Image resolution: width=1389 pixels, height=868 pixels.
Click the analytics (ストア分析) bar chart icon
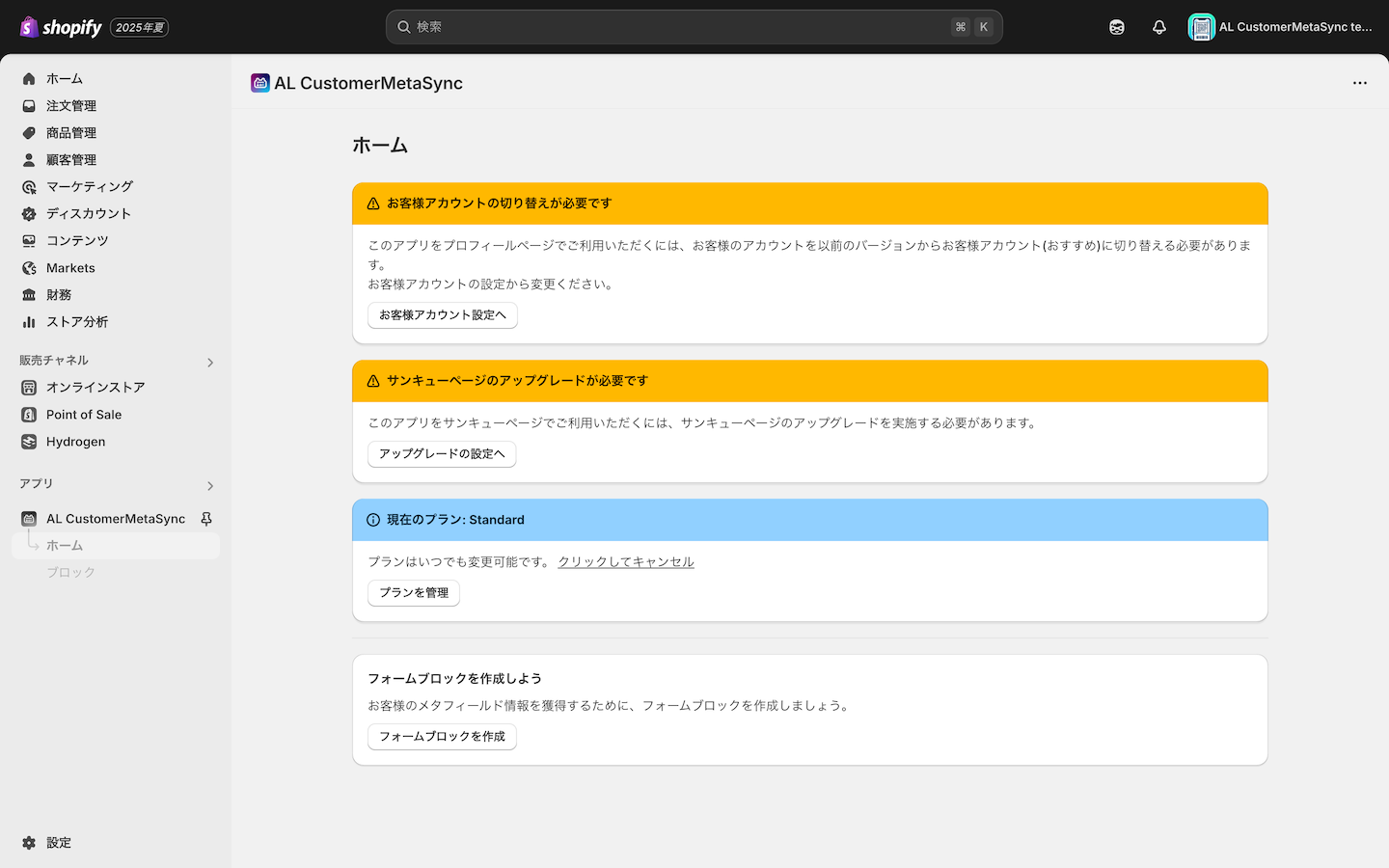coord(29,322)
